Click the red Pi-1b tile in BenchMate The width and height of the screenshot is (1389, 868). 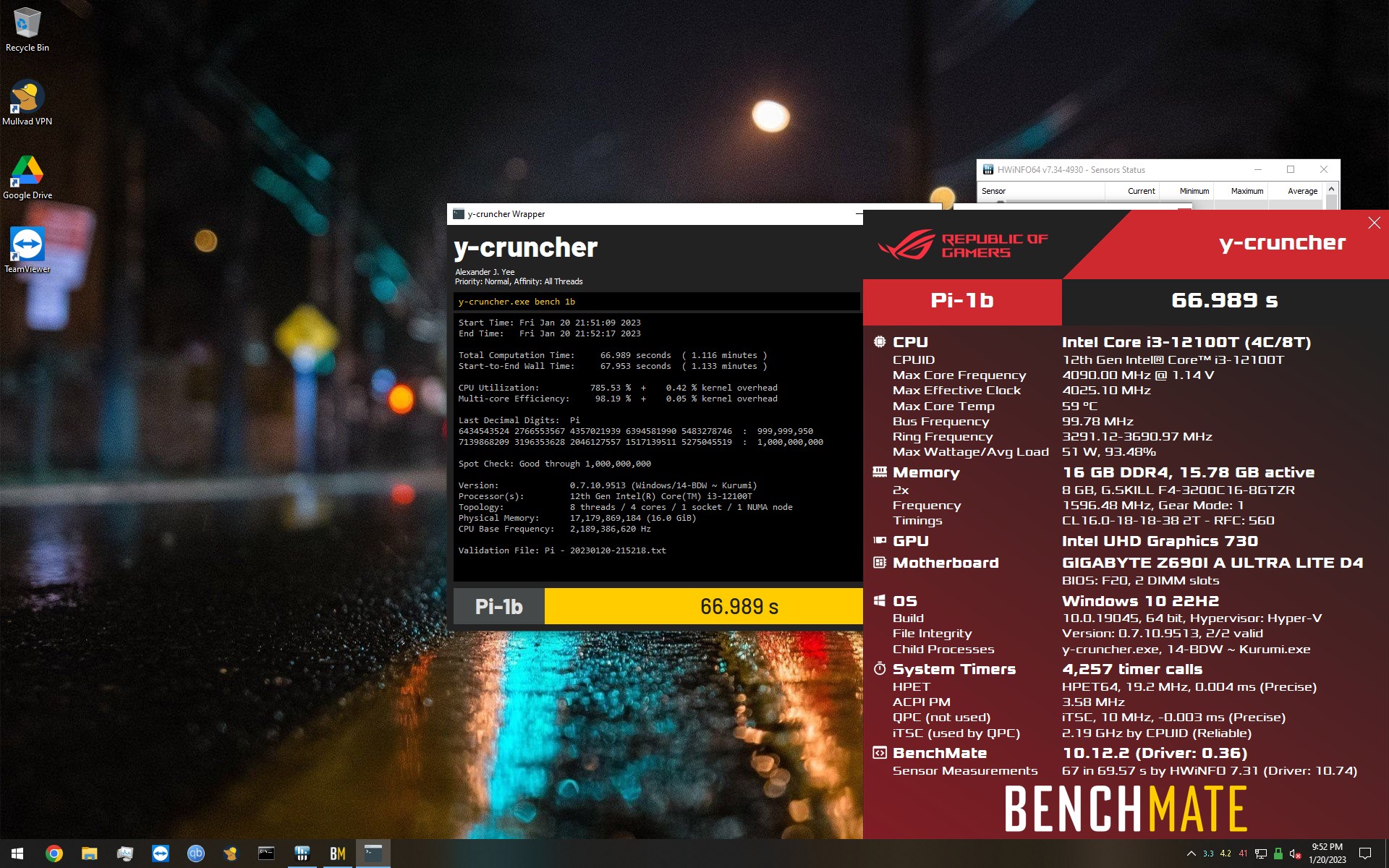pos(962,301)
